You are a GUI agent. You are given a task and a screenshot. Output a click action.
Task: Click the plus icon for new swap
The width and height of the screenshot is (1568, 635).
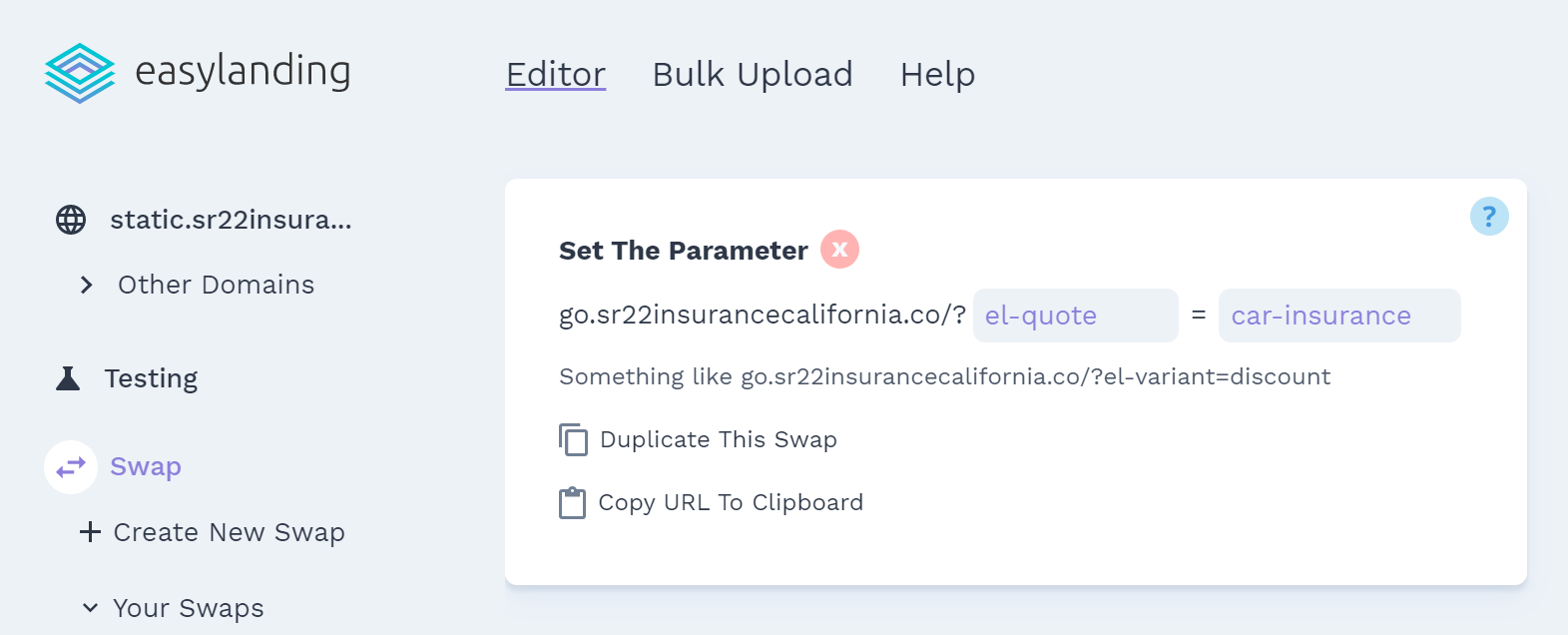tap(90, 532)
